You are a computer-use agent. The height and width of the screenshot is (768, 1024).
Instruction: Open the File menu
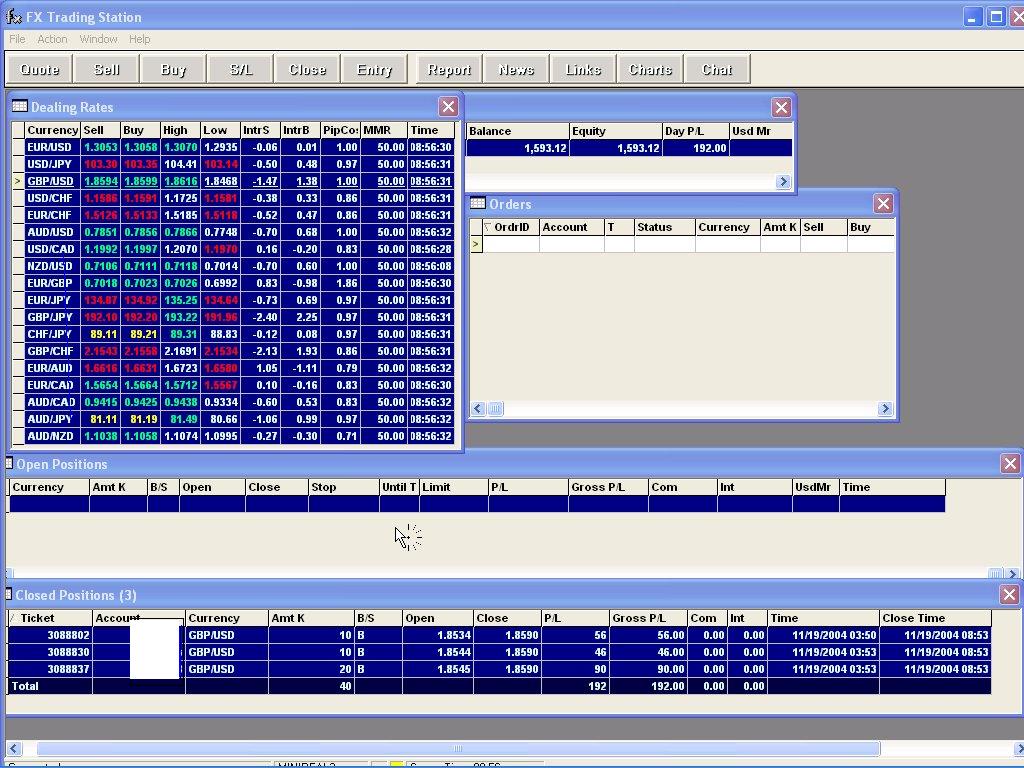(x=17, y=39)
